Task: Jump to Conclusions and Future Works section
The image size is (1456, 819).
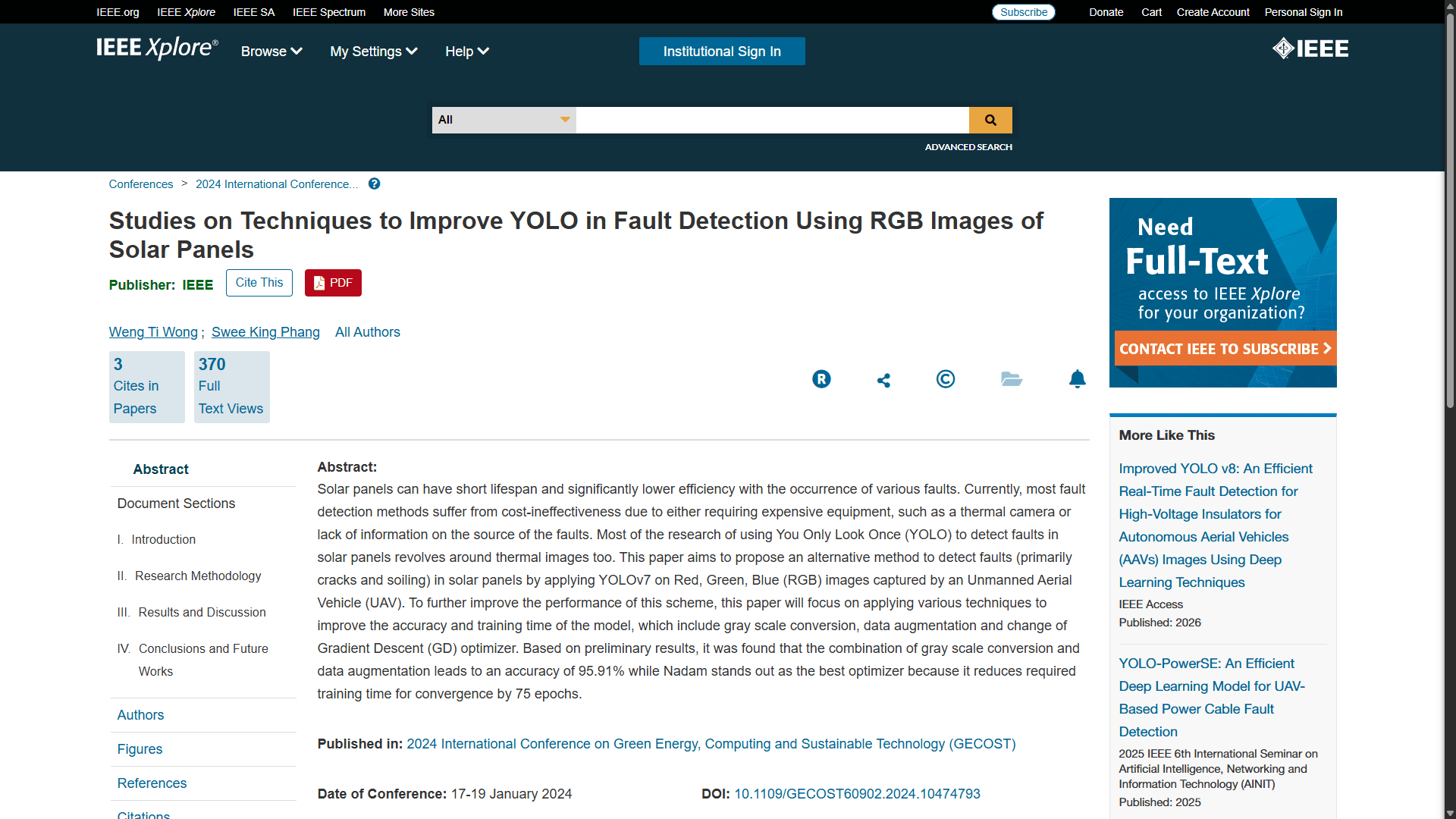Action: 203,660
